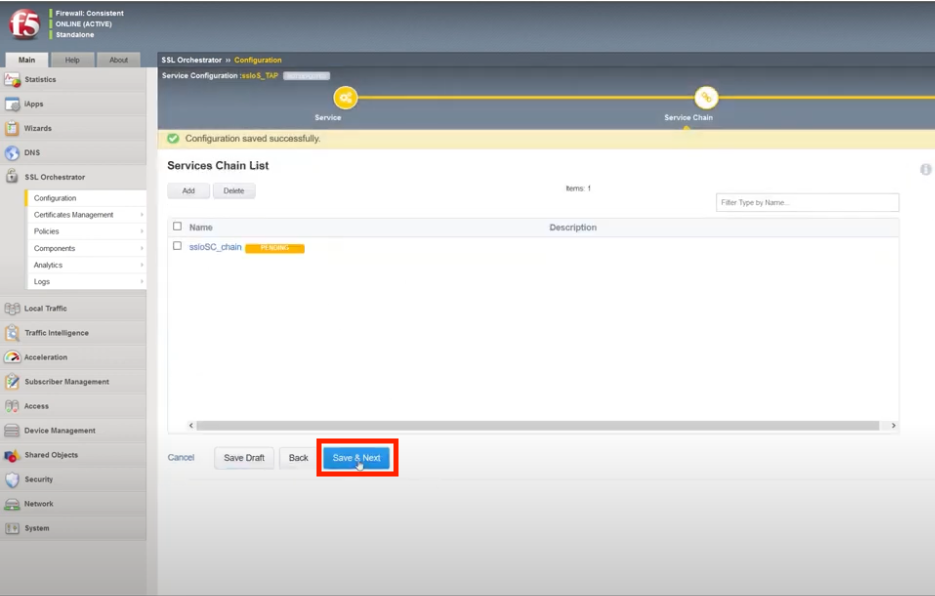Click the SSL Orchestrator breadcrumb text
The image size is (935, 596).
tap(191, 60)
